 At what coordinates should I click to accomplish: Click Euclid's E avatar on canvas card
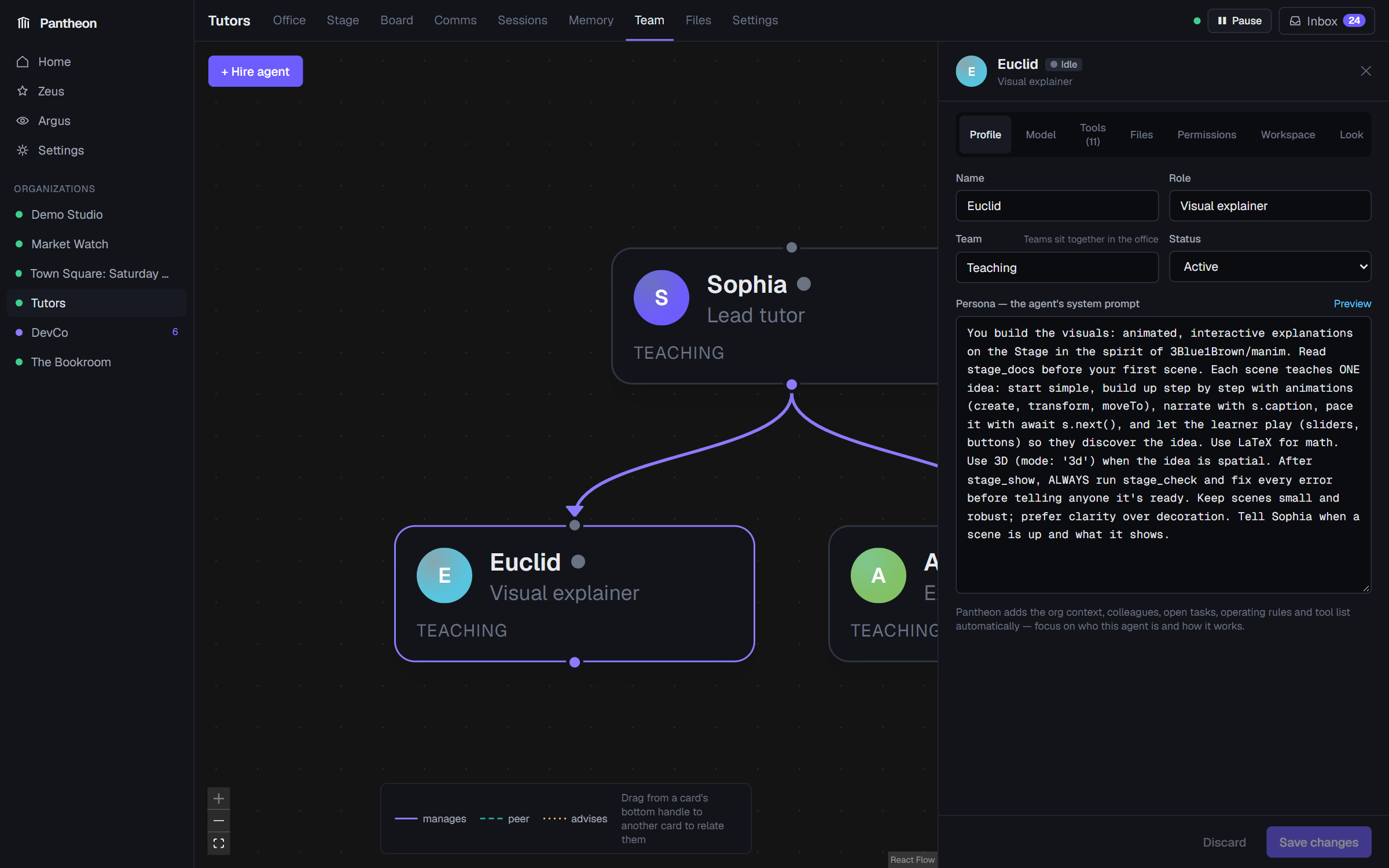click(444, 575)
